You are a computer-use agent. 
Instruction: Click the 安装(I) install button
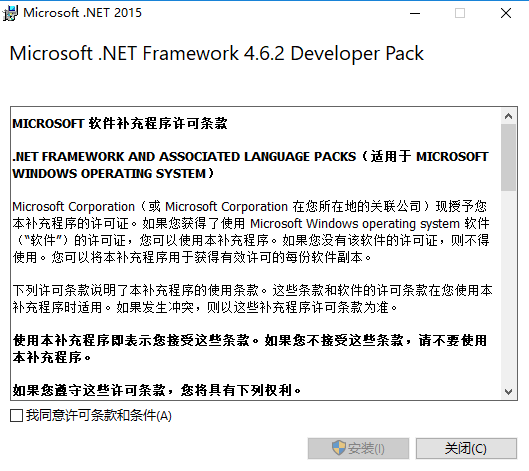(x=358, y=448)
